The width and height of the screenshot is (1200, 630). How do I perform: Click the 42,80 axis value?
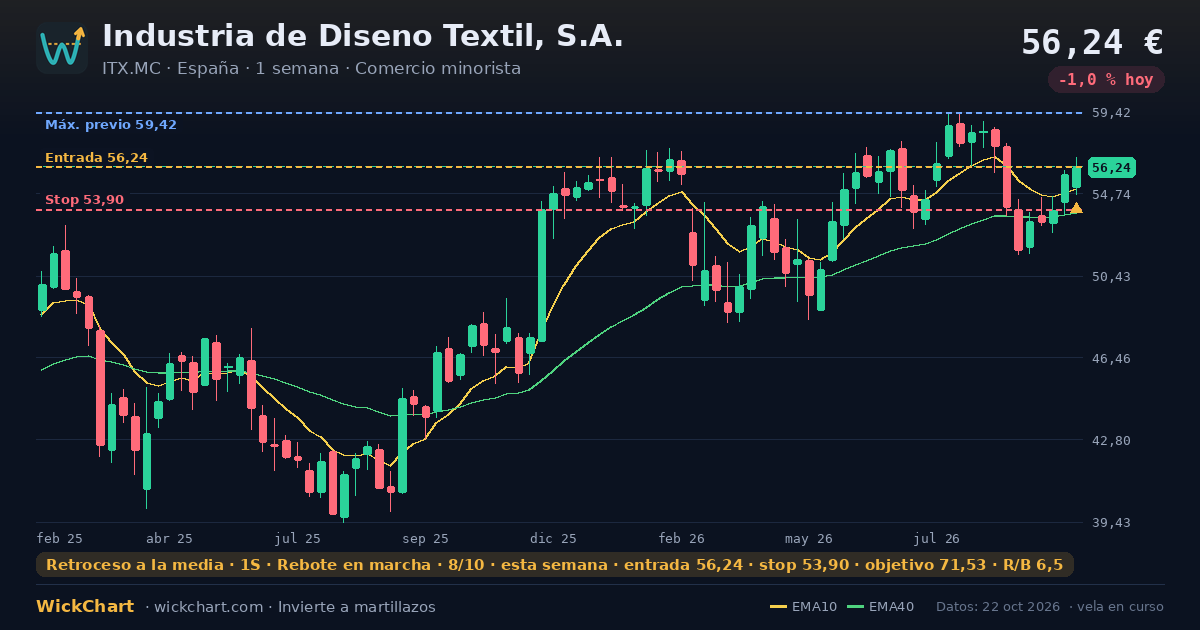click(x=1110, y=440)
